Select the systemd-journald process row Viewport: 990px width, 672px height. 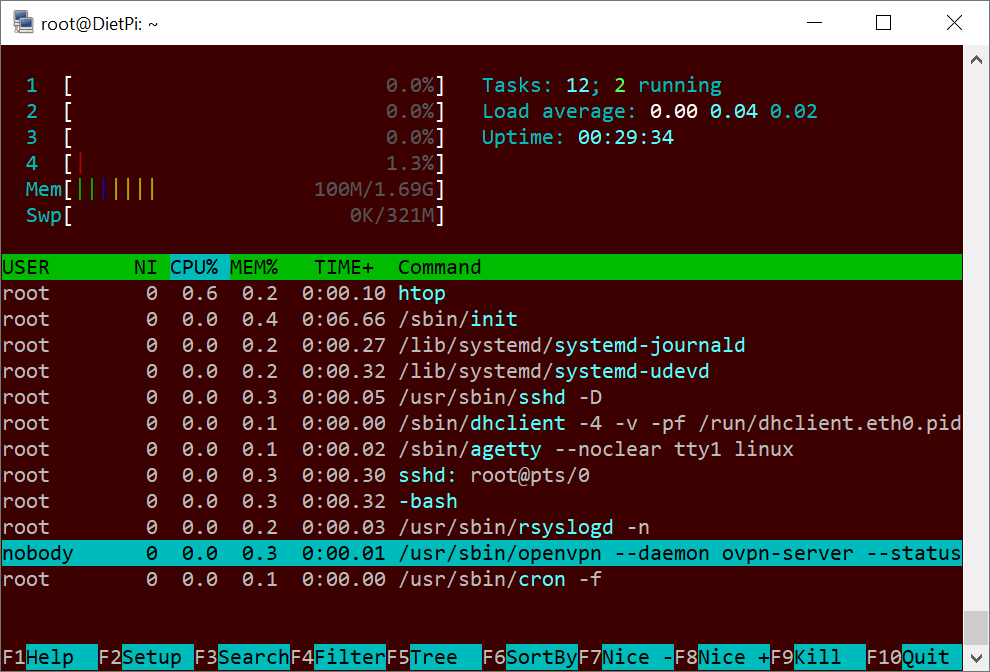482,345
